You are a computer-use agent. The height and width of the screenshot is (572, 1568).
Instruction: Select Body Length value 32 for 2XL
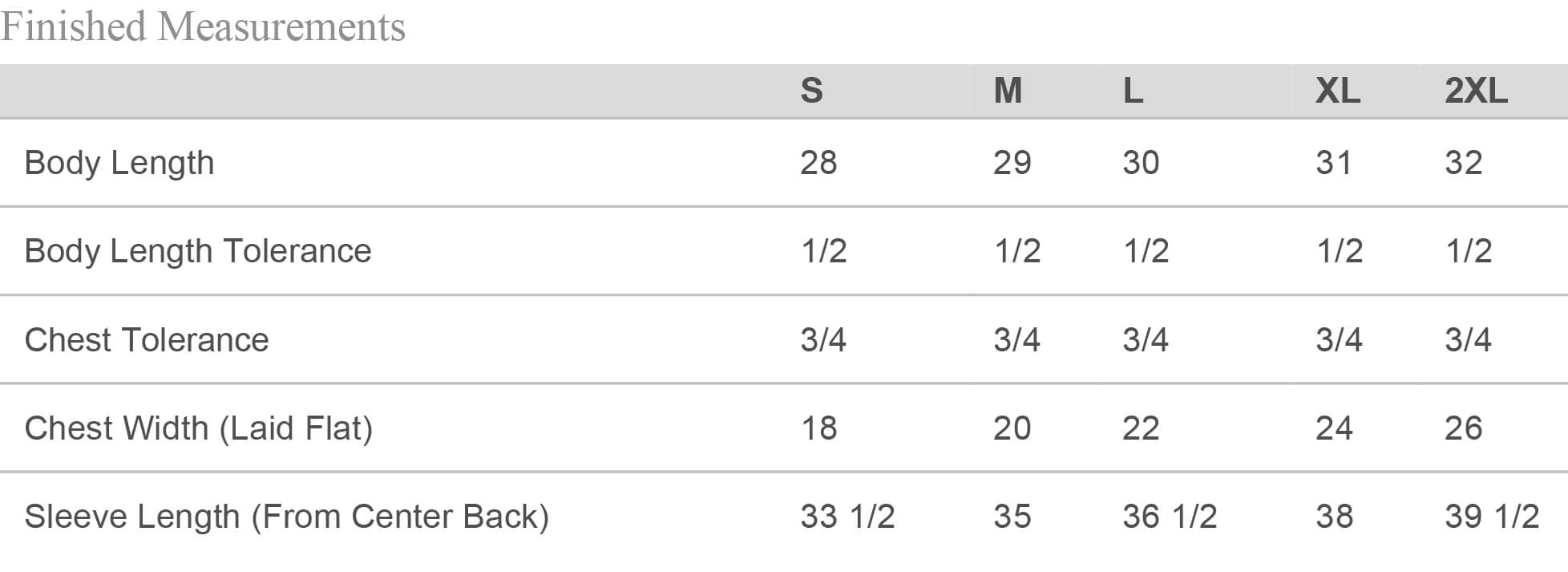pyautogui.click(x=1463, y=163)
